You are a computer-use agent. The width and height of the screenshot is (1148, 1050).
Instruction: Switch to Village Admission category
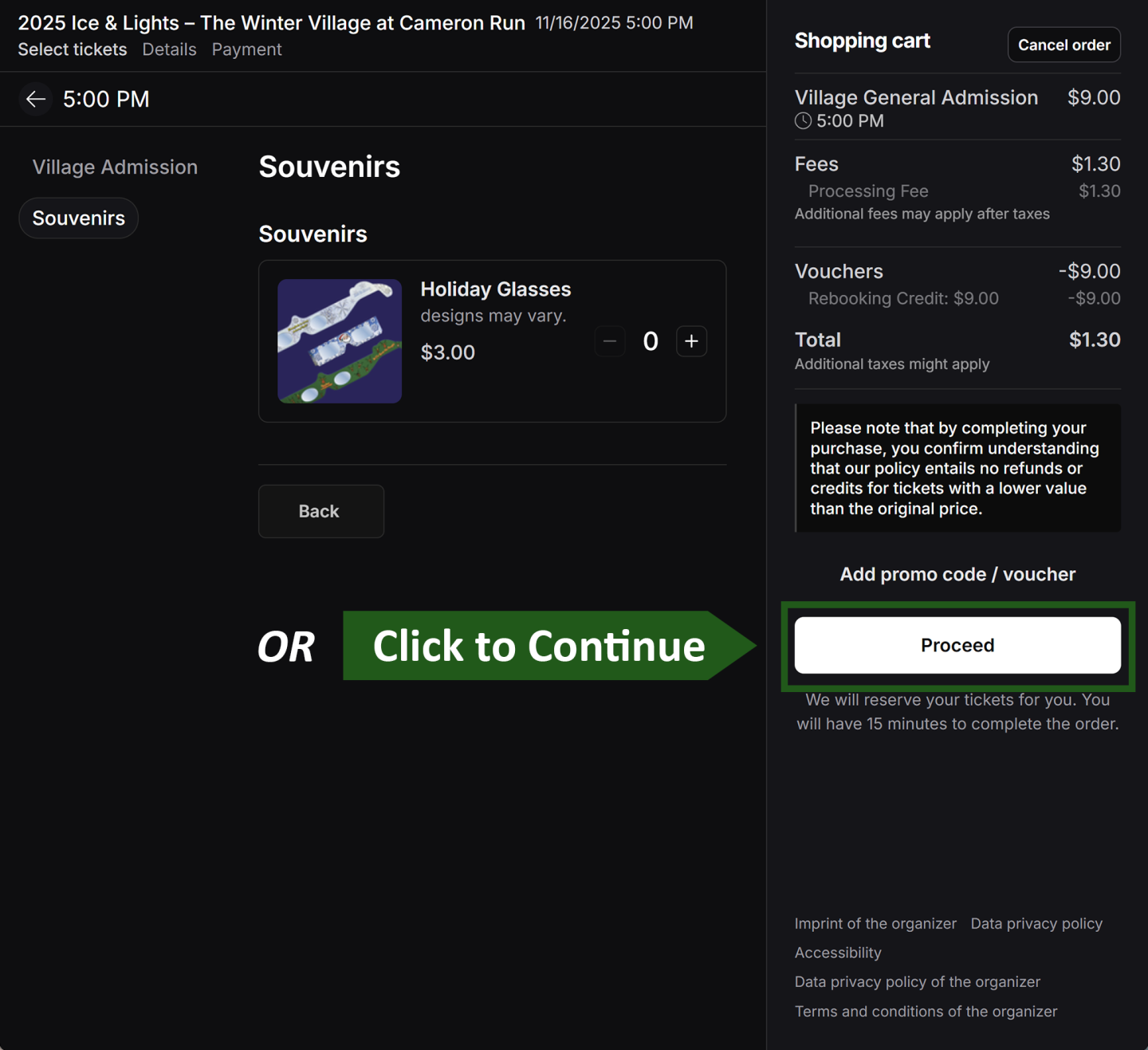115,167
